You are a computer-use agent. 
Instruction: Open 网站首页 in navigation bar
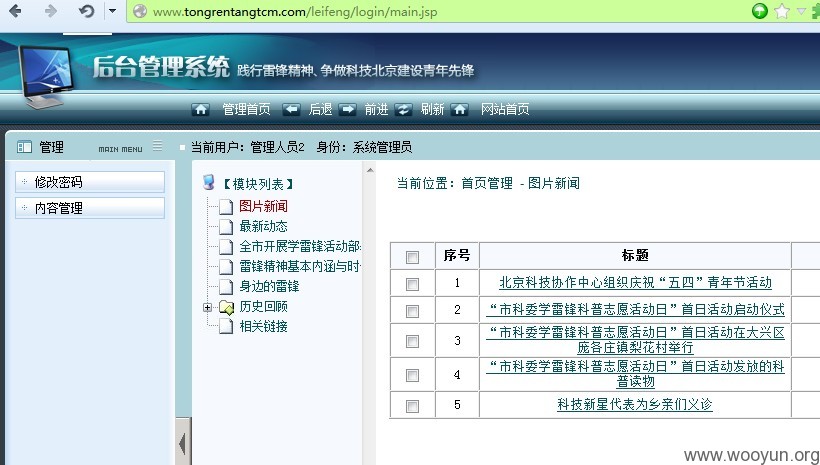(505, 109)
